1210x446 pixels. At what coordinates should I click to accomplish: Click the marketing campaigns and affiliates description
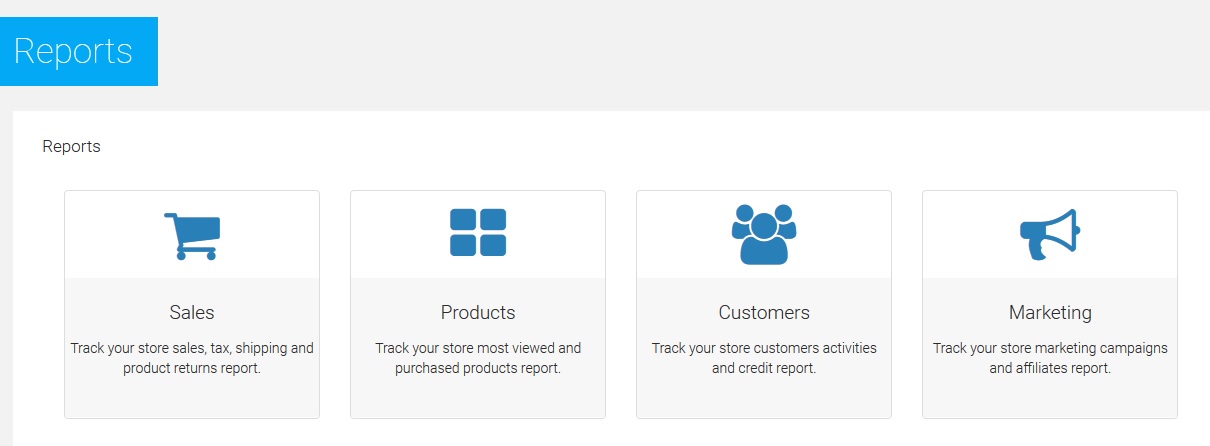1050,358
